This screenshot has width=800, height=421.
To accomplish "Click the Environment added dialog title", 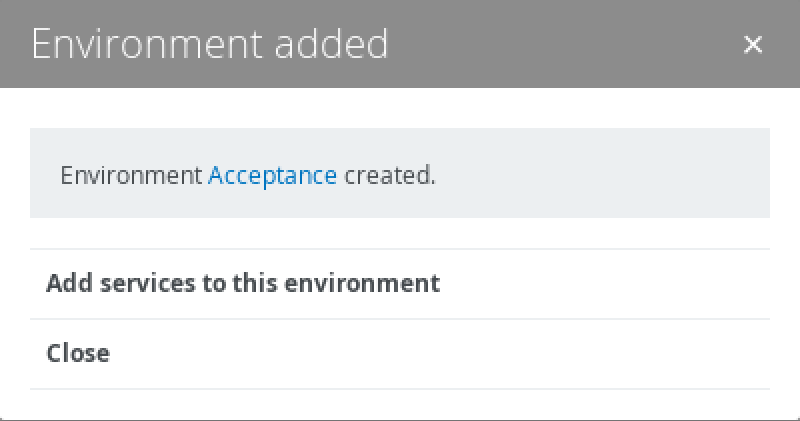I will tap(210, 44).
